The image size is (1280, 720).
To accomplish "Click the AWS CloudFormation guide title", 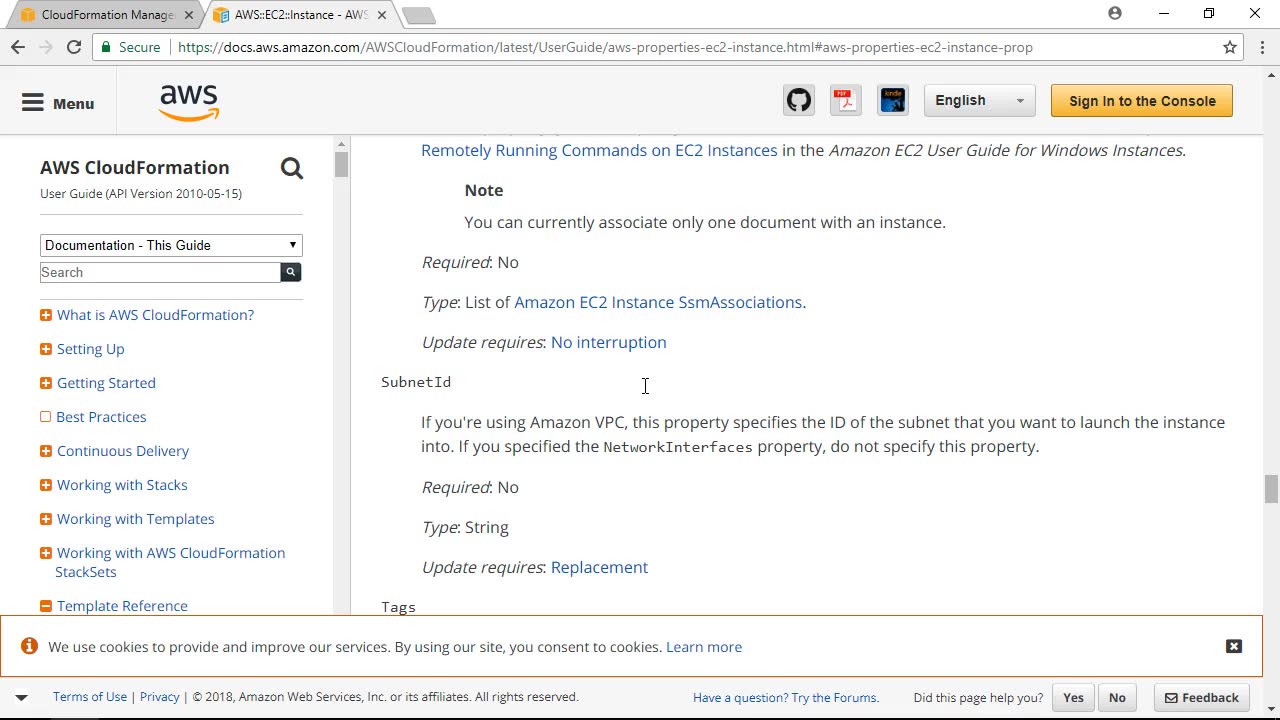I will pyautogui.click(x=135, y=167).
